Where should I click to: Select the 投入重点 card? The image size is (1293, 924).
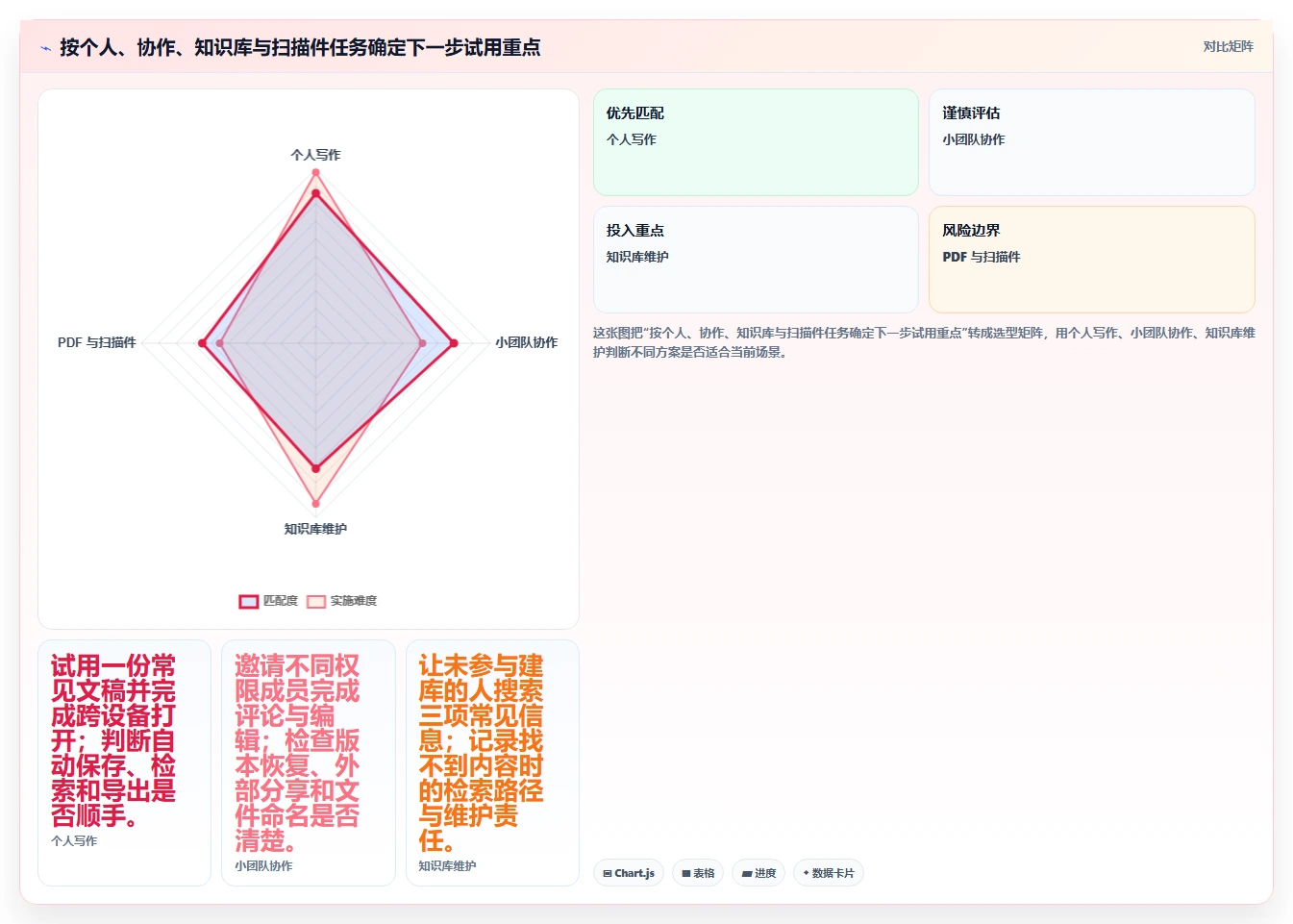(x=756, y=260)
